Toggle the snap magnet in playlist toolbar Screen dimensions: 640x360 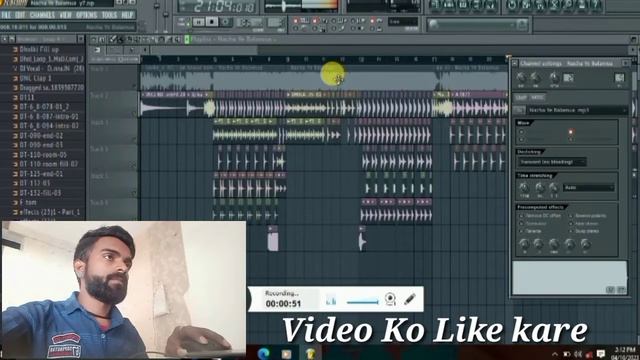pyautogui.click(x=102, y=40)
